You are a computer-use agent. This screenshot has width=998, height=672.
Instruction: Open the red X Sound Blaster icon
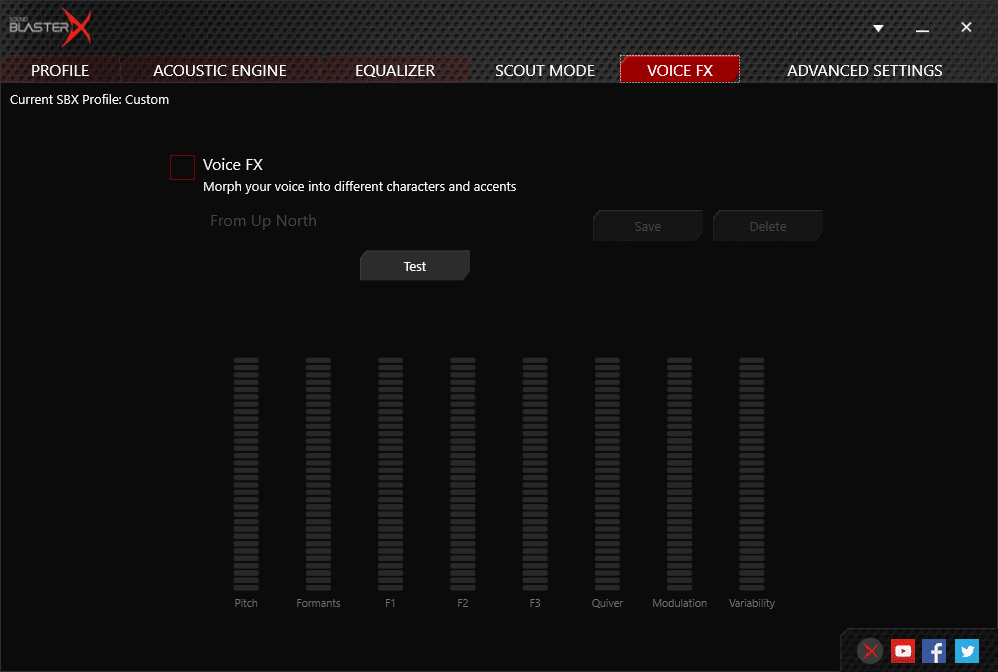coord(870,651)
